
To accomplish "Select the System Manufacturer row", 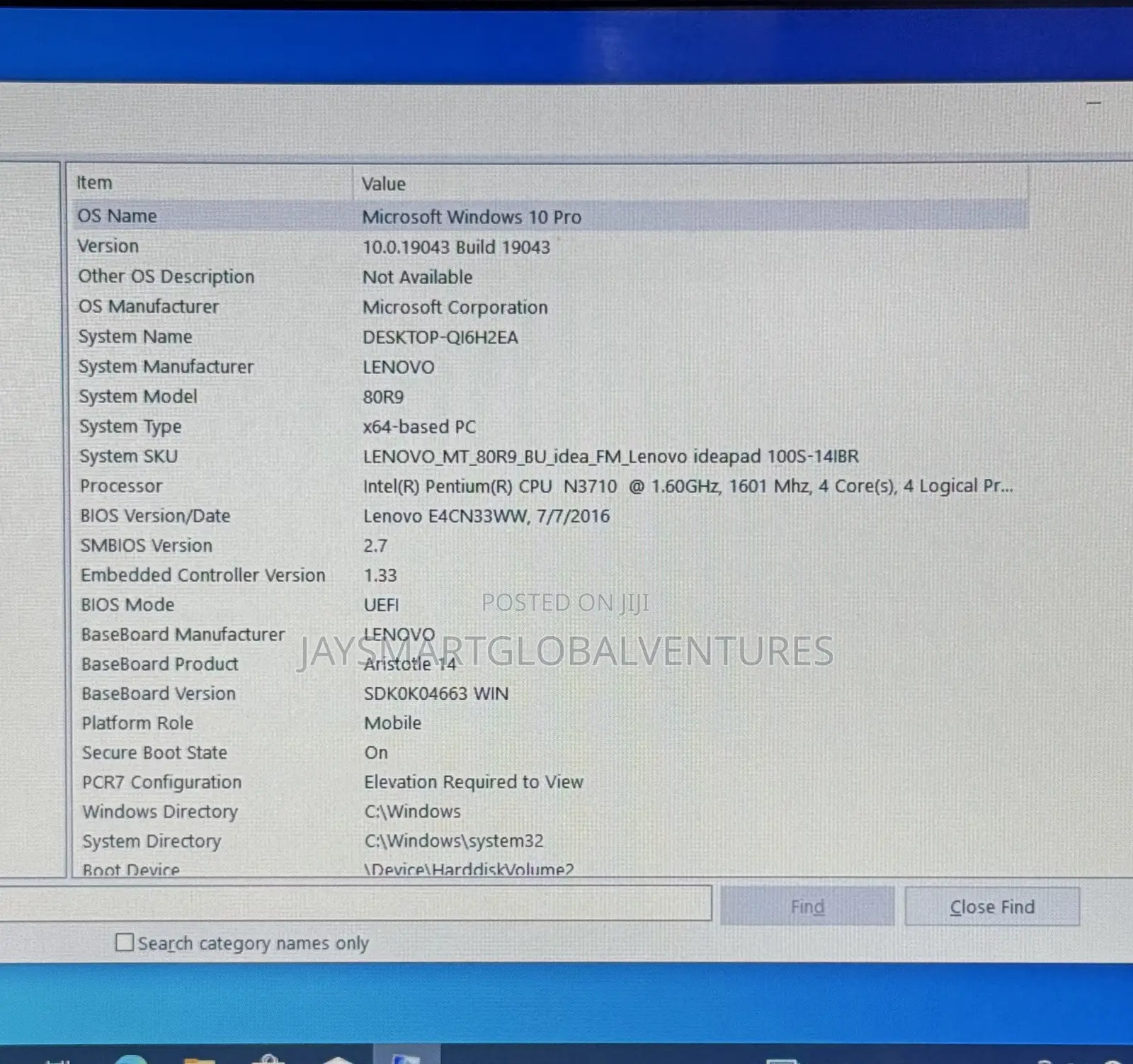I will [550, 366].
